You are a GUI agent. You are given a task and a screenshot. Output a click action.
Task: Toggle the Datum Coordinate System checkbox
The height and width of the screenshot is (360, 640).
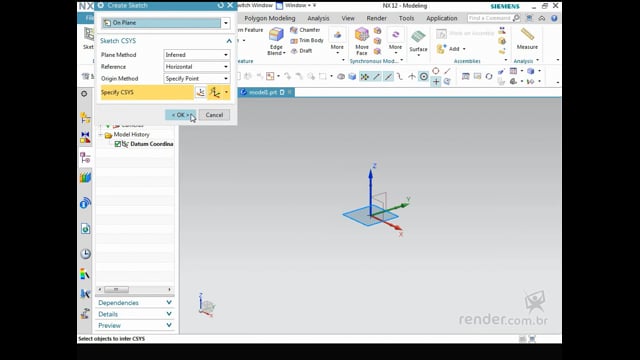point(118,144)
